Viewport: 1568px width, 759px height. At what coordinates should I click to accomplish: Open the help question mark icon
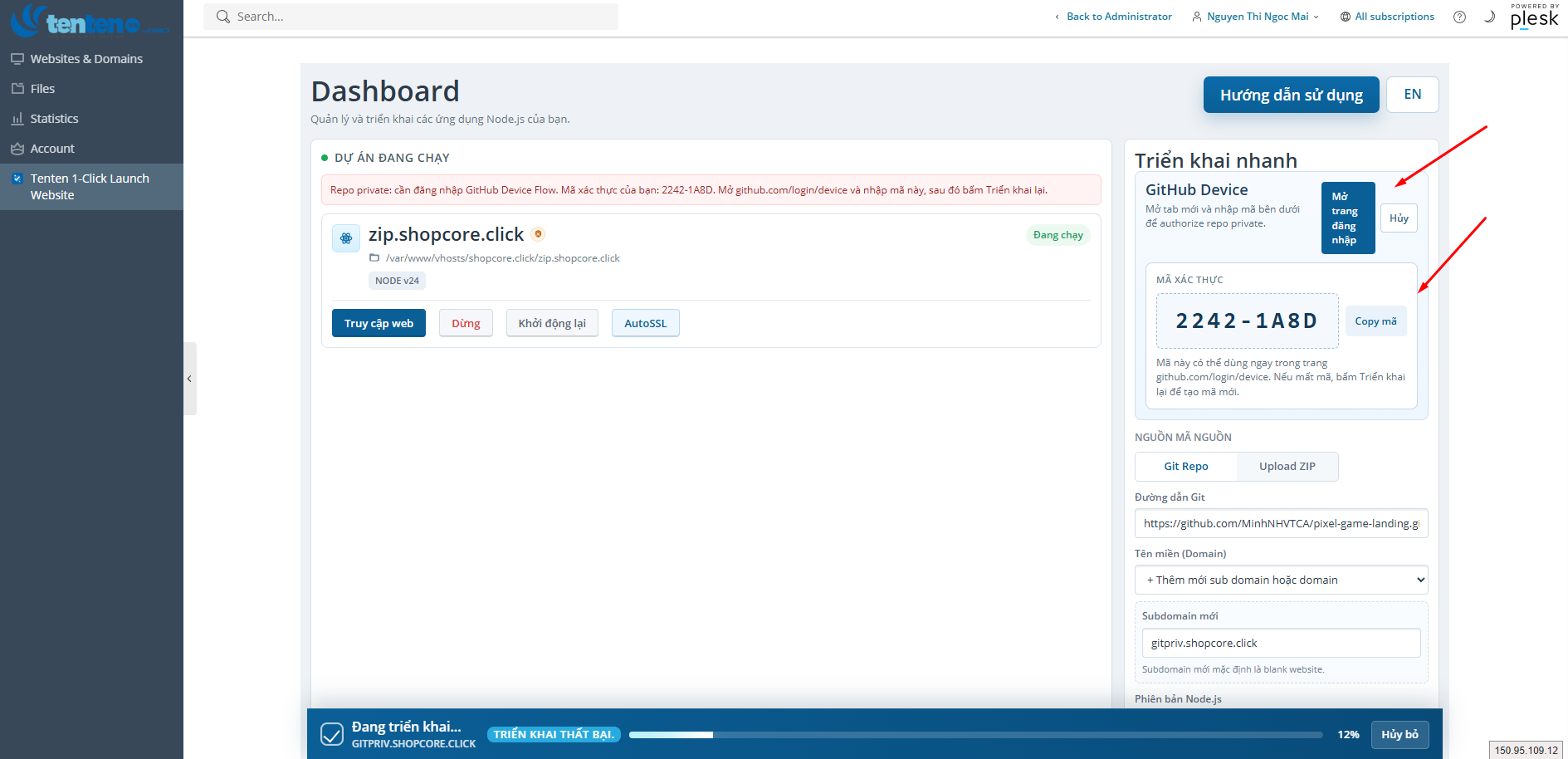(x=1459, y=17)
